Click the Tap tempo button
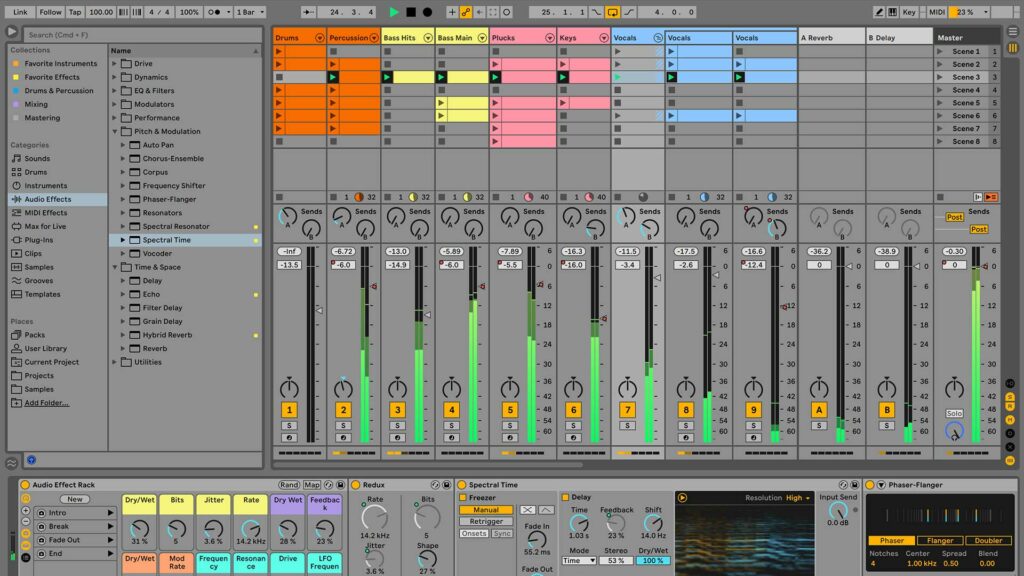Image resolution: width=1024 pixels, height=576 pixels. point(75,12)
